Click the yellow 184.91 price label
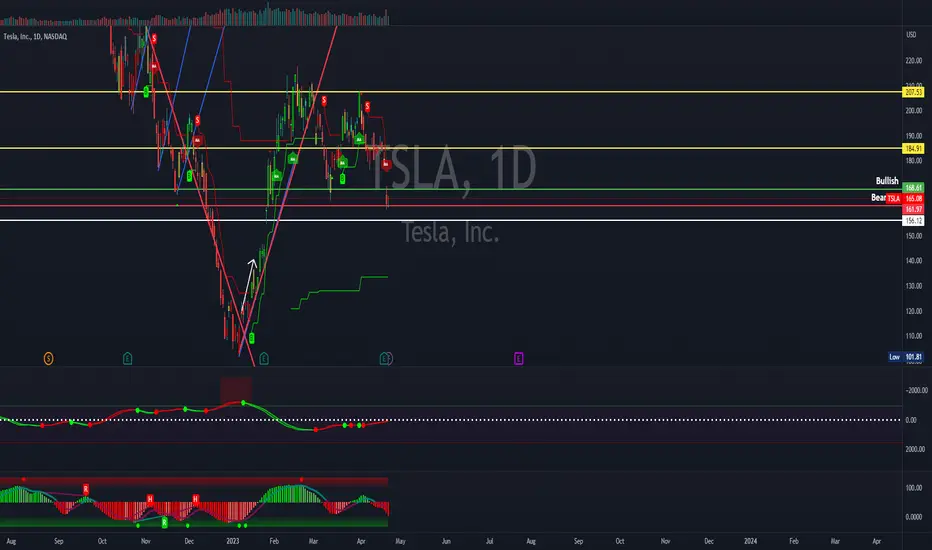932x550 pixels. coord(914,149)
